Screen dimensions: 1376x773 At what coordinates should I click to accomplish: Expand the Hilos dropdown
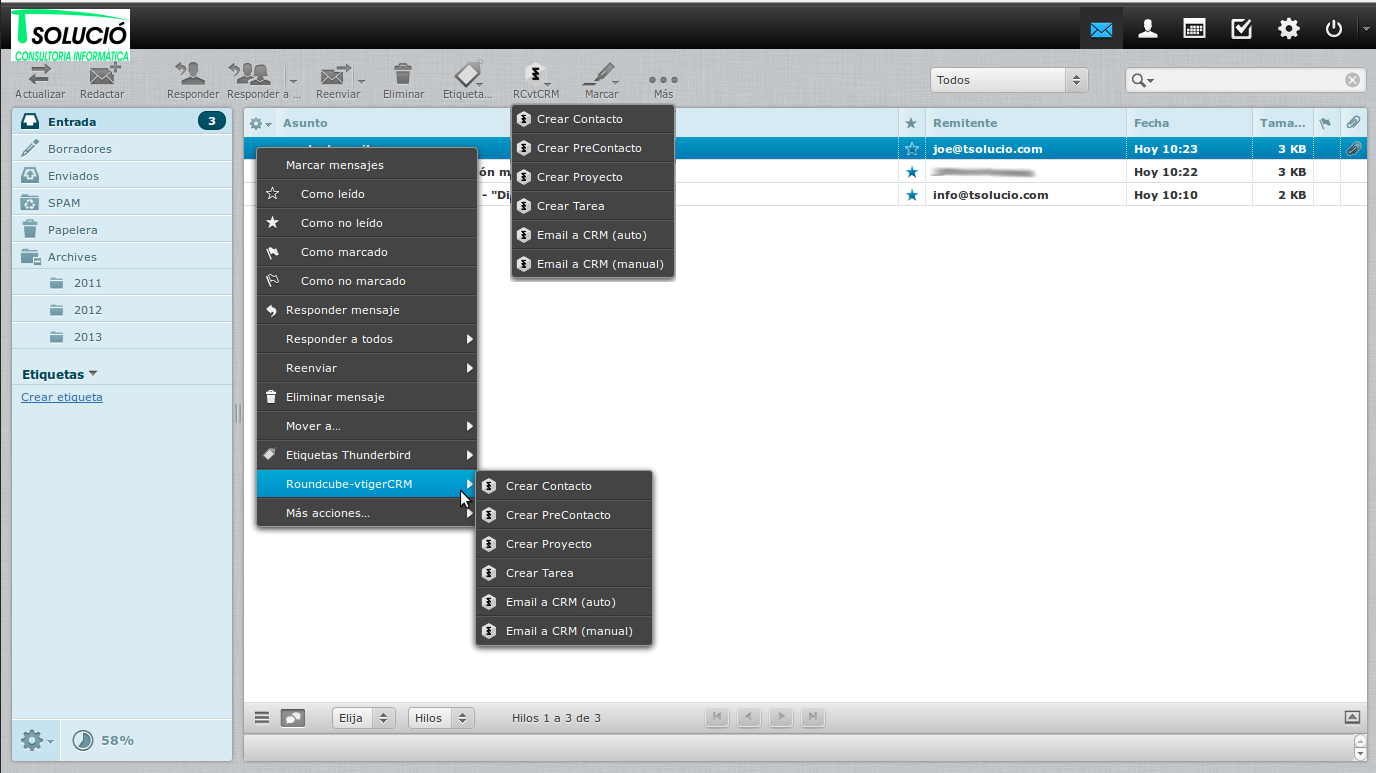(441, 718)
